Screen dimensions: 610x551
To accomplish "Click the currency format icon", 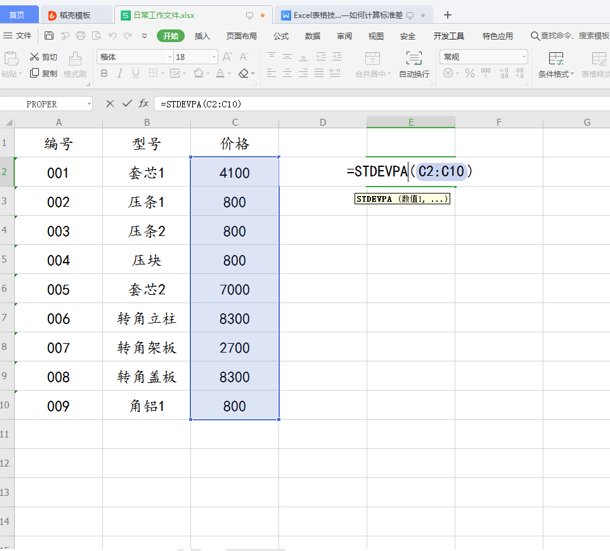I will 448,73.
